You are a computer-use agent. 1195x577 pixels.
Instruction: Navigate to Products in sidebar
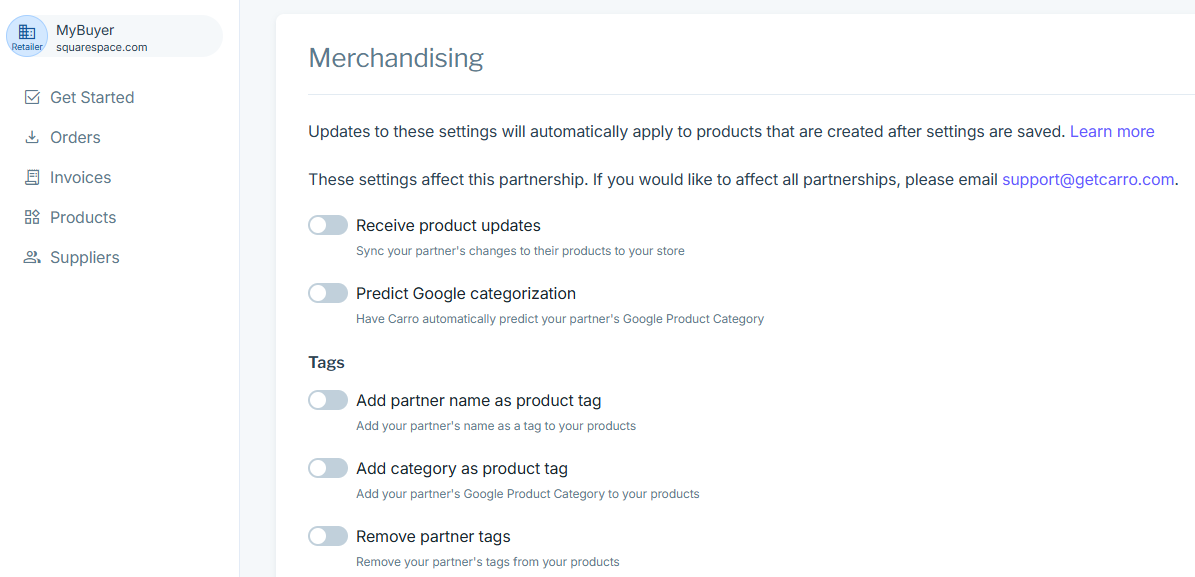point(83,217)
